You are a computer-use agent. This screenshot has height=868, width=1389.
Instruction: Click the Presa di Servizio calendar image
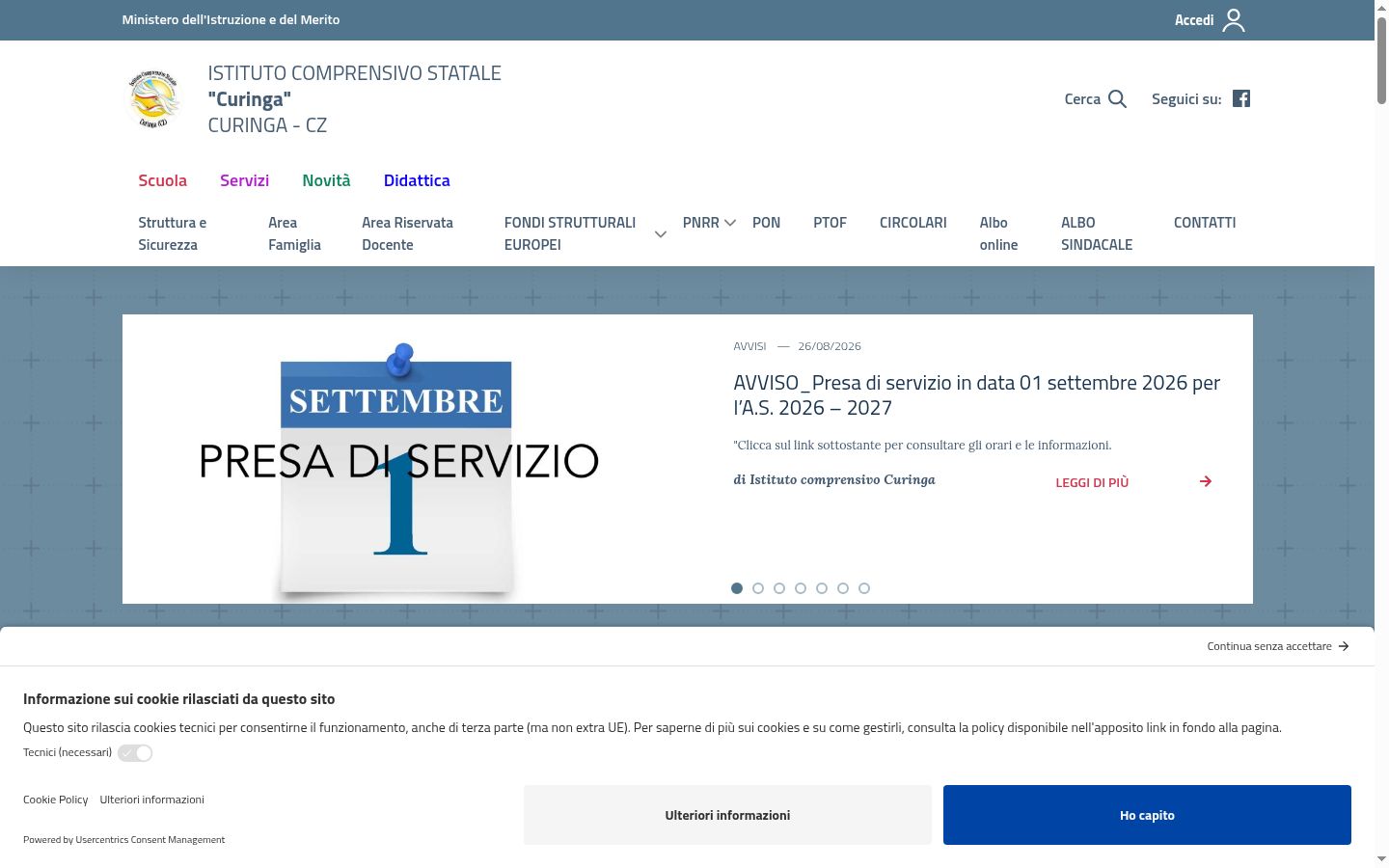[398, 459]
